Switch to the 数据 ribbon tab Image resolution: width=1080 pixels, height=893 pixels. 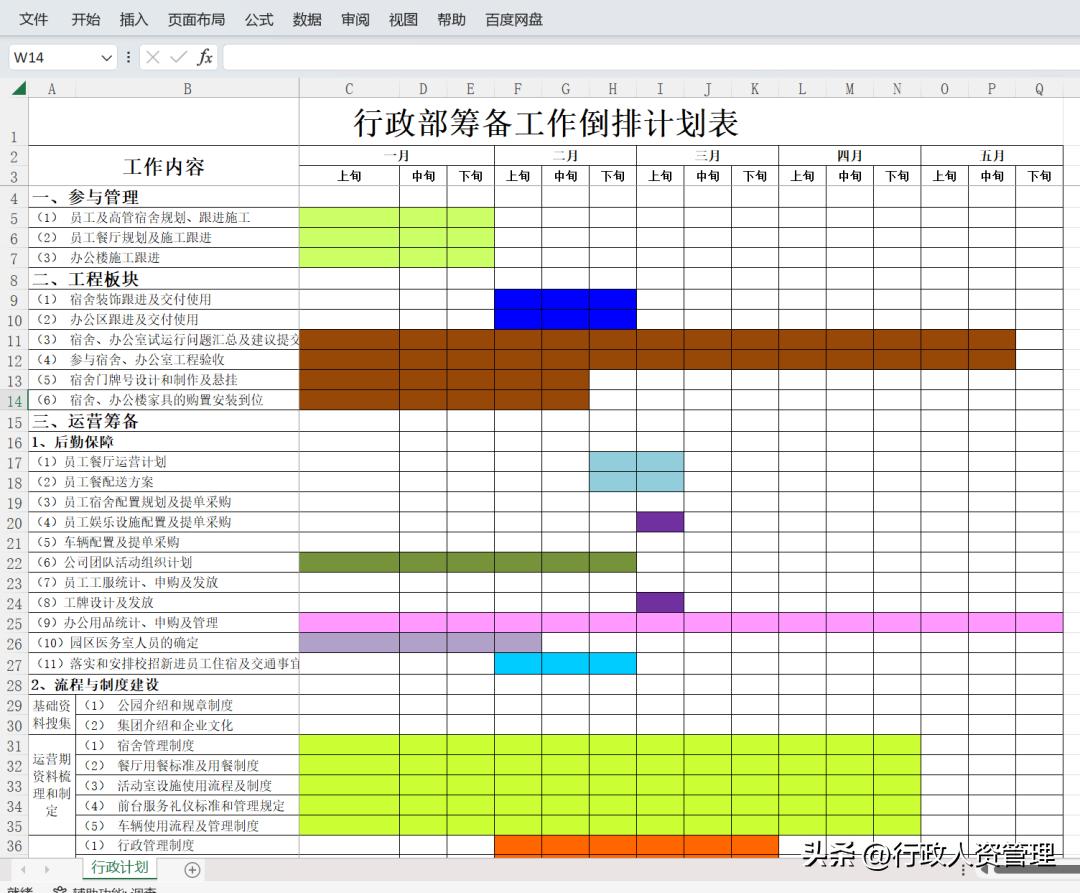click(307, 19)
